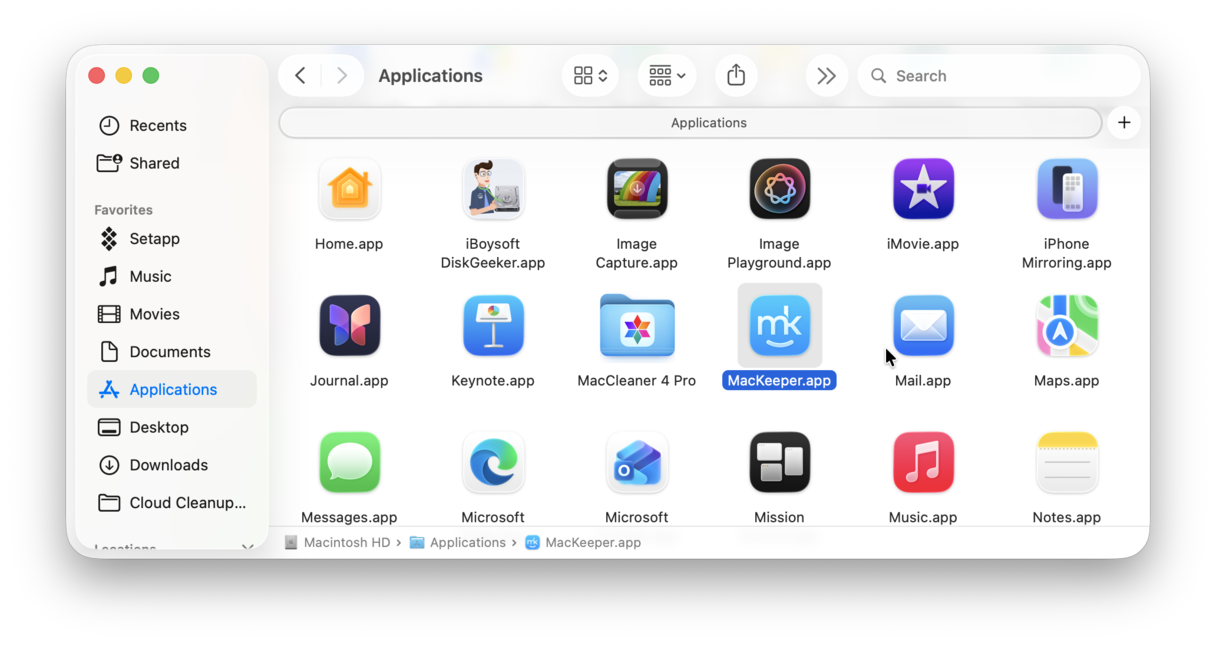Go forward with the right chevron
The height and width of the screenshot is (646, 1216).
pos(342,75)
